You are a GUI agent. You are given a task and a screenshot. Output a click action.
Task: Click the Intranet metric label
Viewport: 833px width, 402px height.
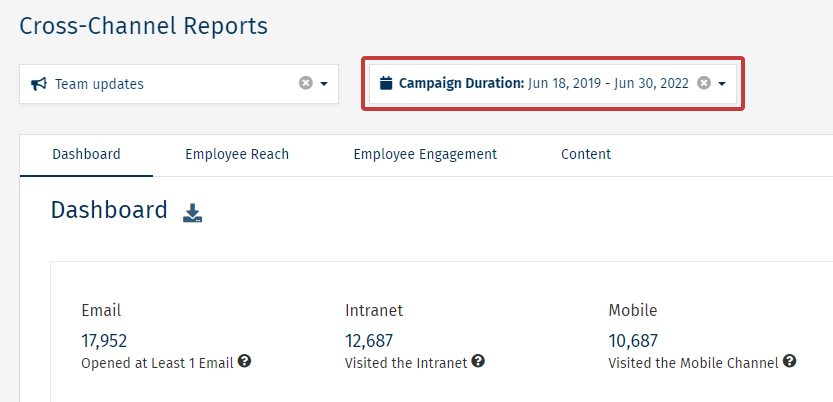(374, 310)
